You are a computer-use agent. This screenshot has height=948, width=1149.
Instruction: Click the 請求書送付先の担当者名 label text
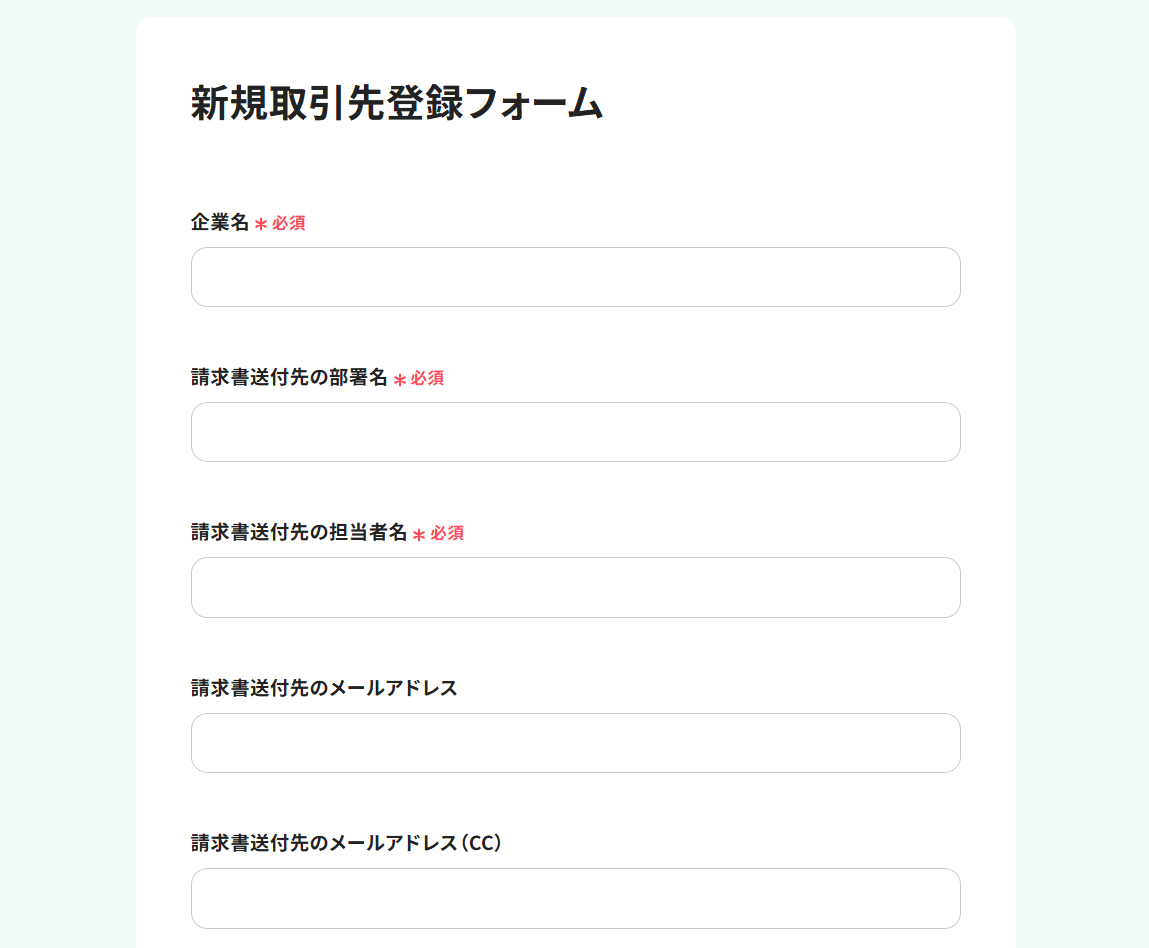[x=299, y=532]
